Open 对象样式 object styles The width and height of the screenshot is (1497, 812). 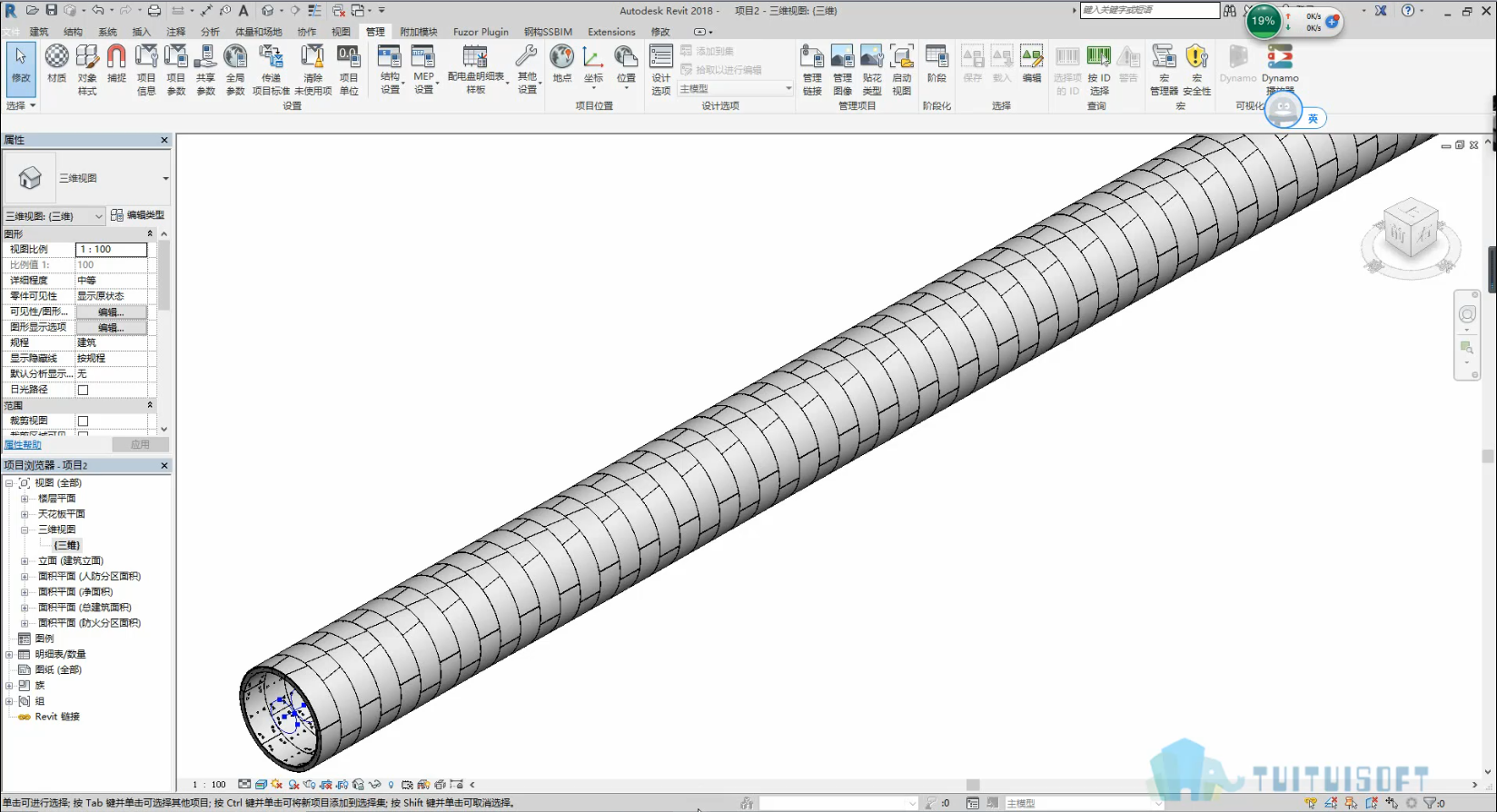tap(87, 70)
